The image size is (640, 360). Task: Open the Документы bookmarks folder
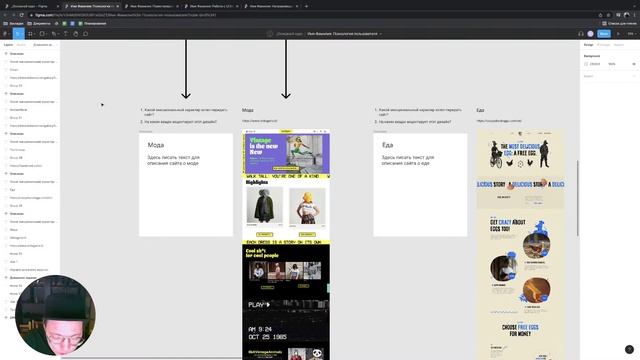click(x=39, y=24)
